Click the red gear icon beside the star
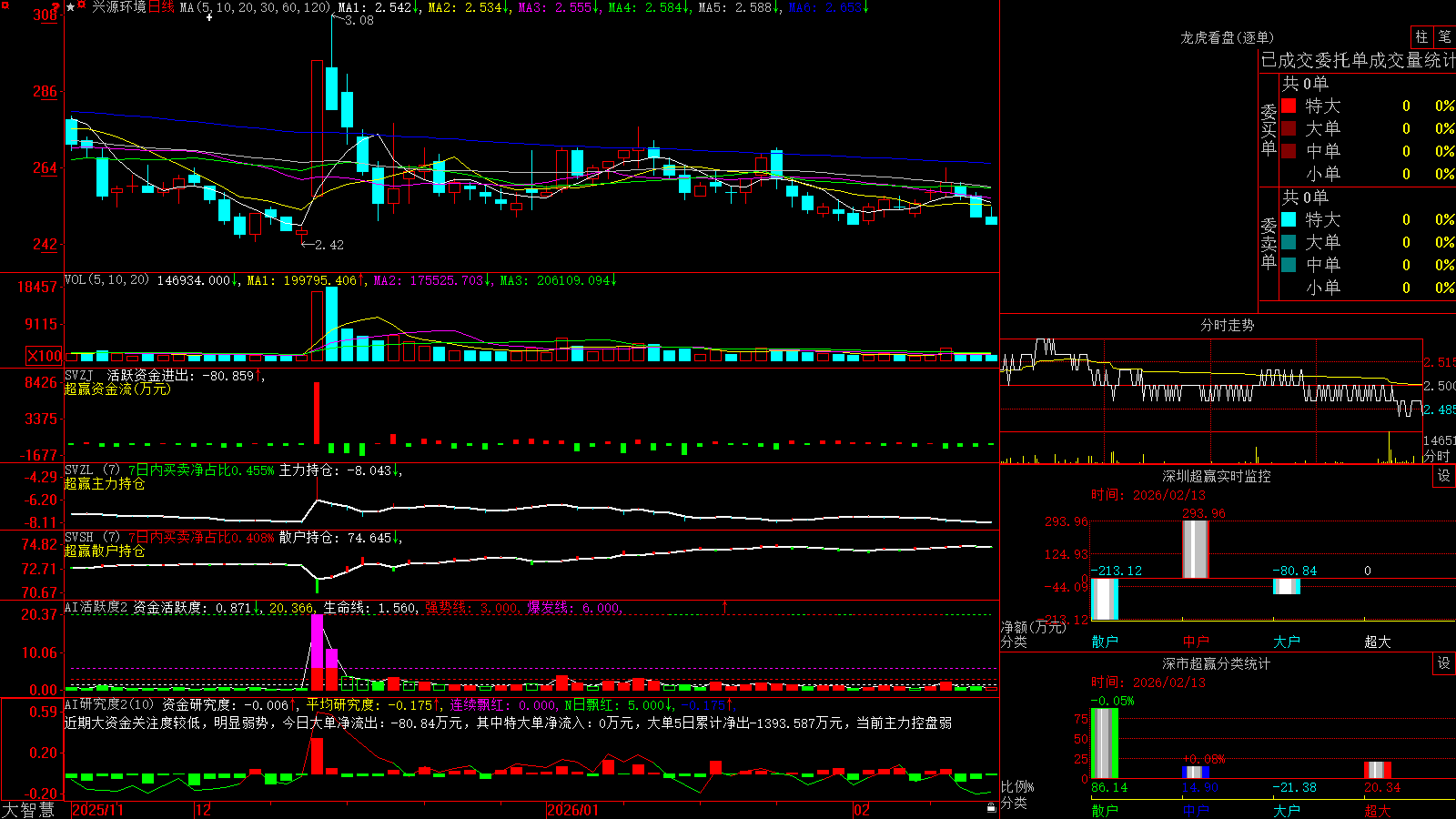Viewport: 1456px width, 819px height. coord(82,6)
